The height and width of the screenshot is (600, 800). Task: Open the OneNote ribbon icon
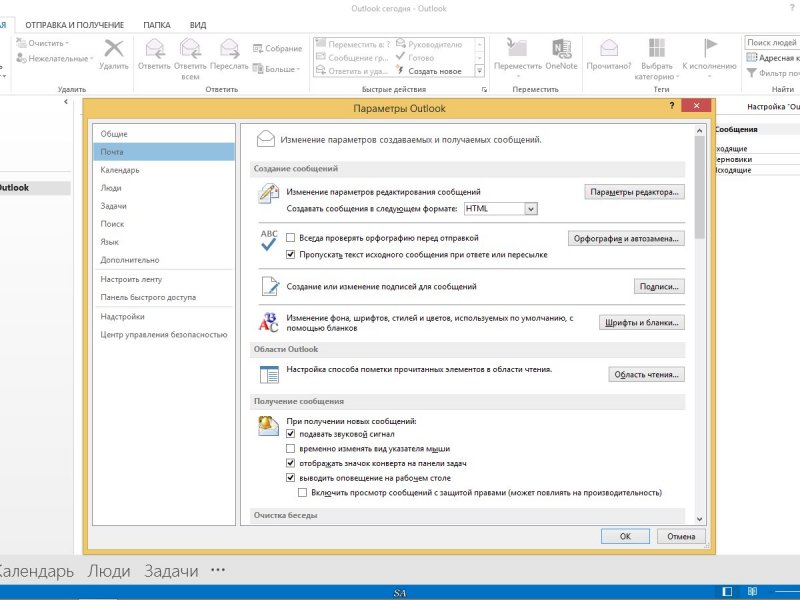point(561,48)
